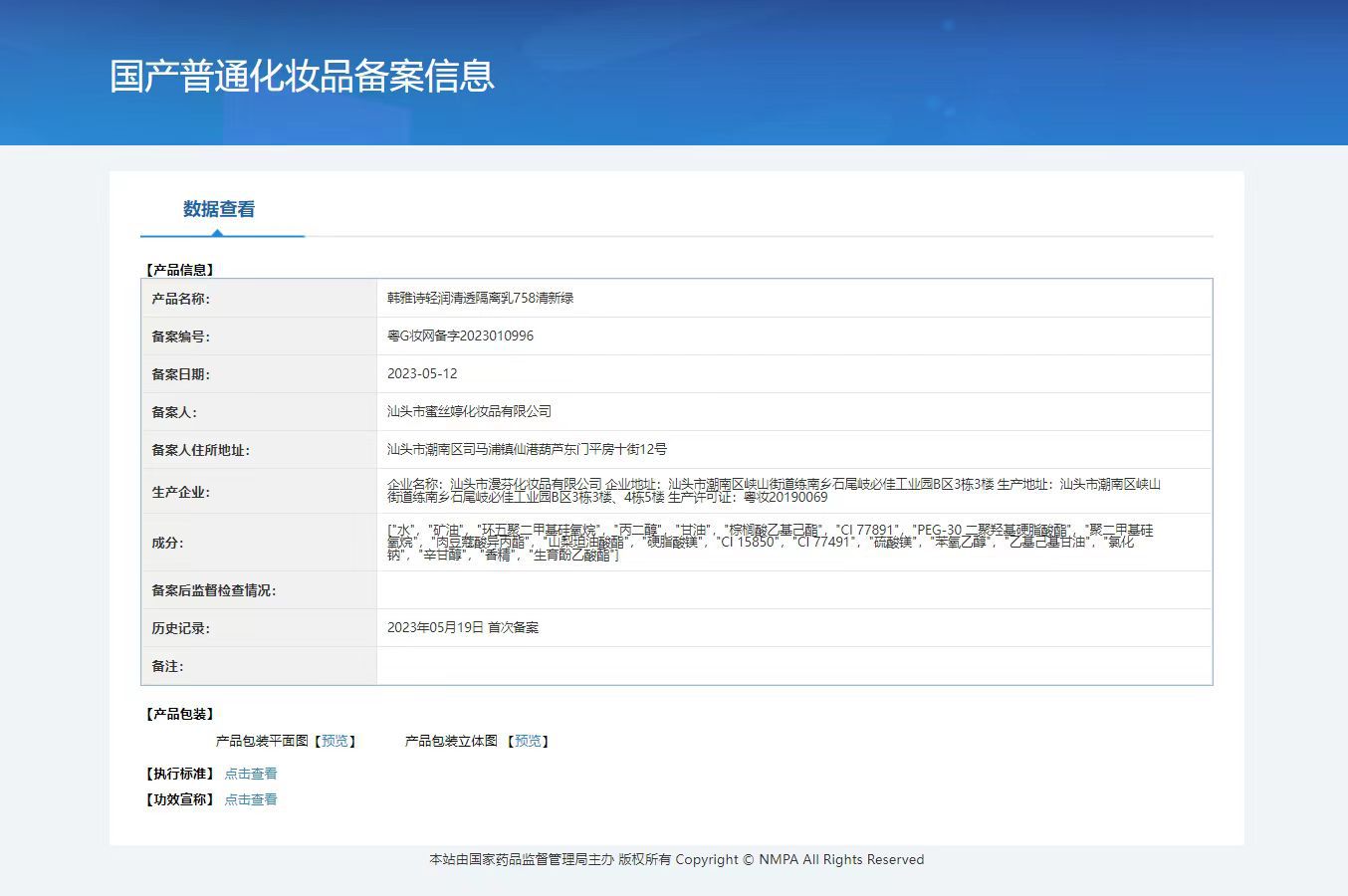Select product name 韩雅诗轻润清透隔离乳758清新绿

pyautogui.click(x=480, y=298)
